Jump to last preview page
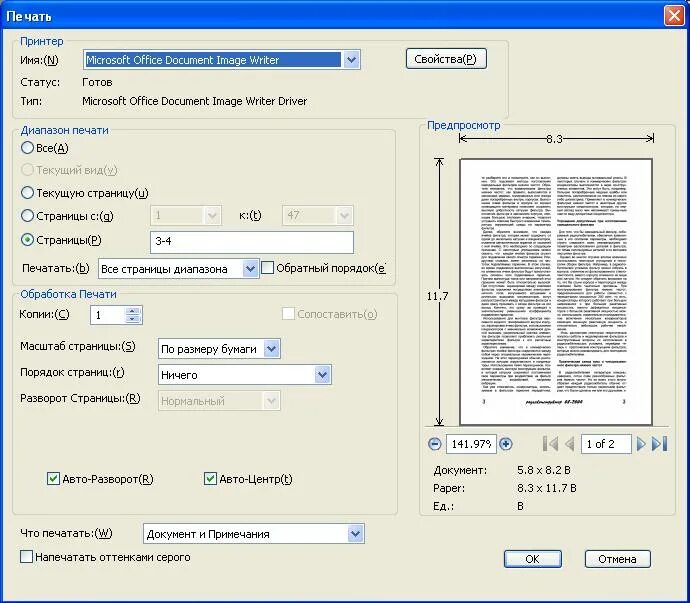690x603 pixels. coord(660,444)
